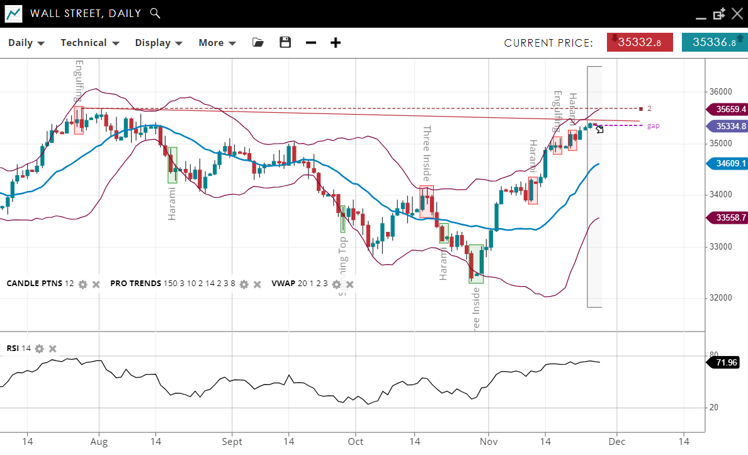Viewport: 748px width, 455px height.
Task: Open the Display options dropdown
Action: [x=159, y=43]
